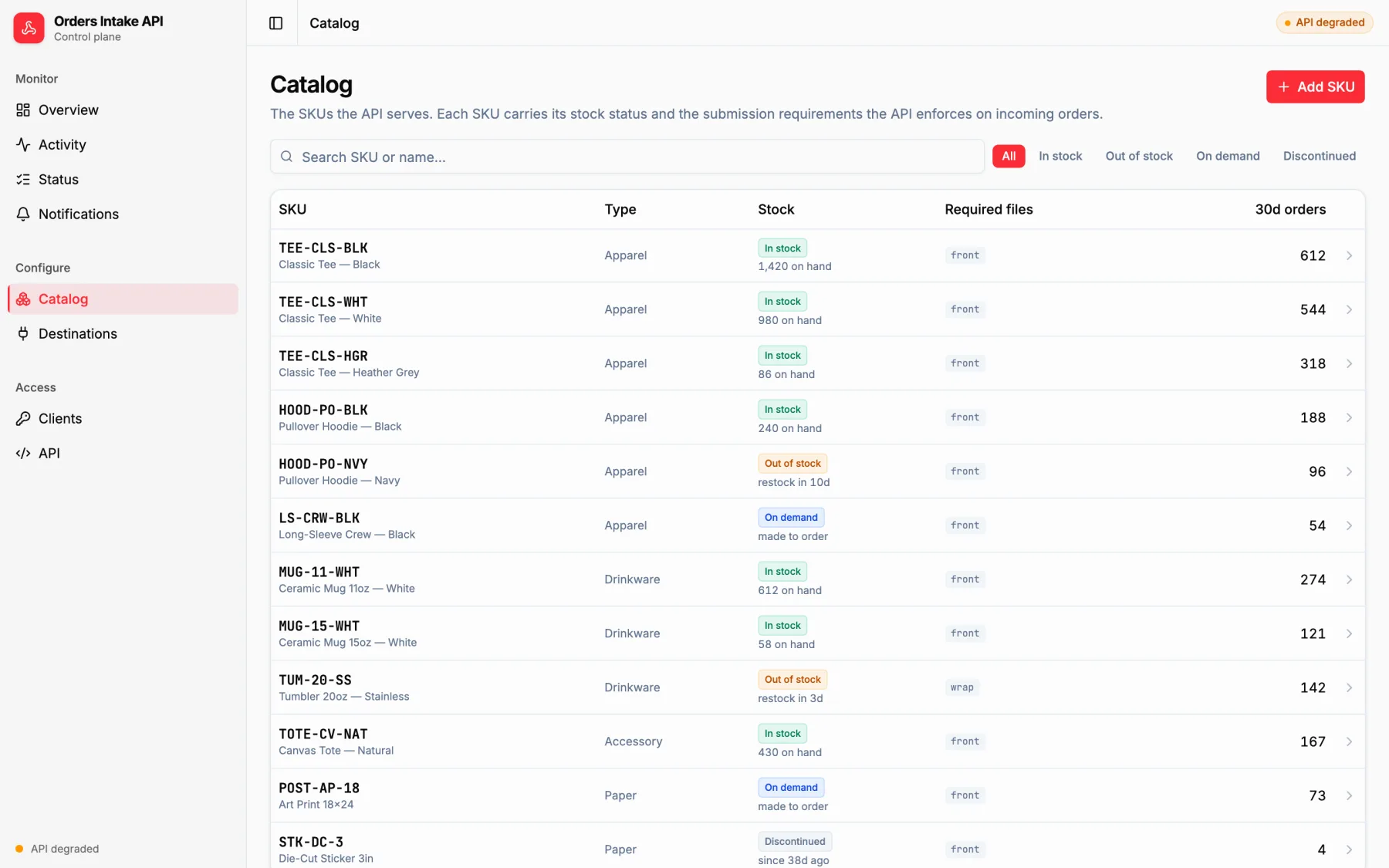
Task: Click the In stock badge for TOTE-CV-NAT
Action: [782, 733]
